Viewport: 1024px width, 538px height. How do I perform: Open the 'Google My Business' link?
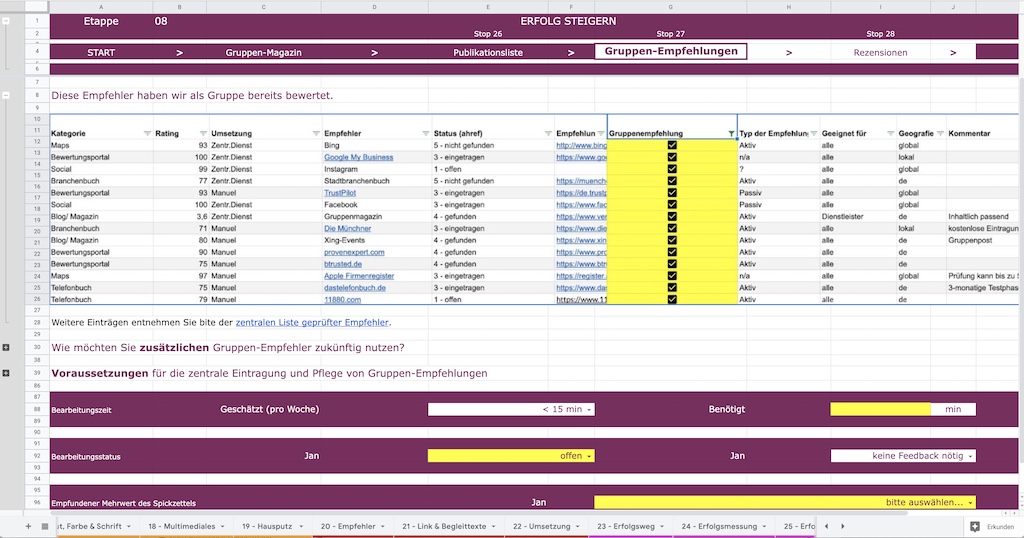[x=359, y=157]
